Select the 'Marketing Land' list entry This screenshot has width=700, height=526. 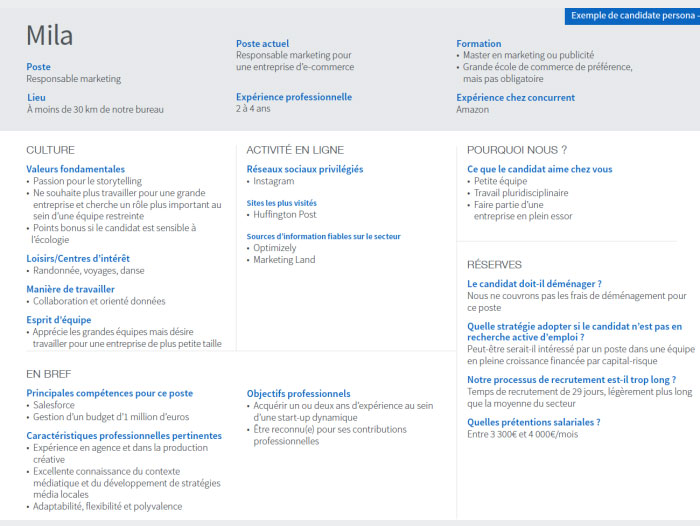[x=284, y=260]
